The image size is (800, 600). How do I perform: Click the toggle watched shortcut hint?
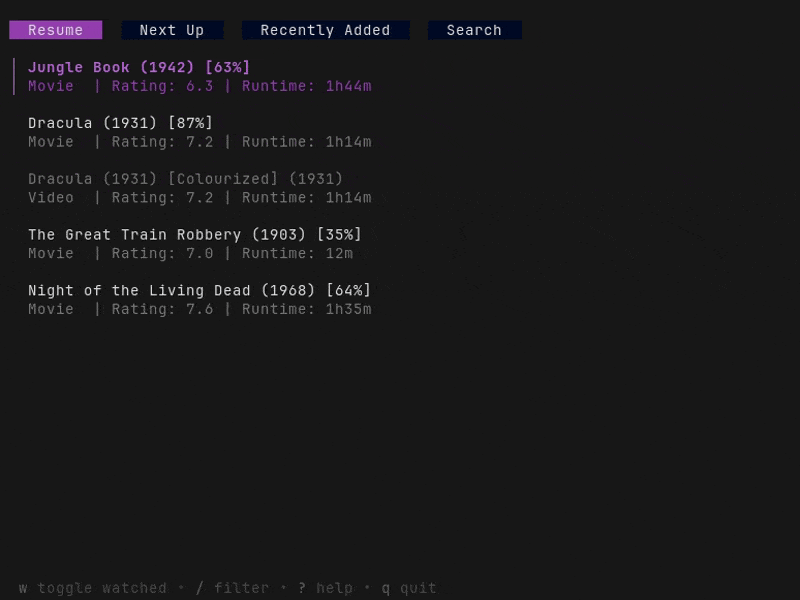pos(92,588)
